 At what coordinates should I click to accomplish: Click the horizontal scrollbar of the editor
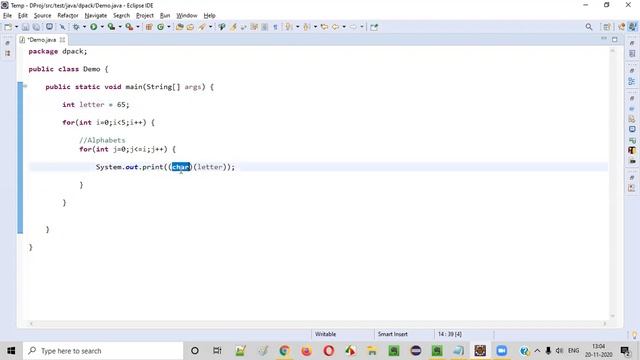click(318, 324)
